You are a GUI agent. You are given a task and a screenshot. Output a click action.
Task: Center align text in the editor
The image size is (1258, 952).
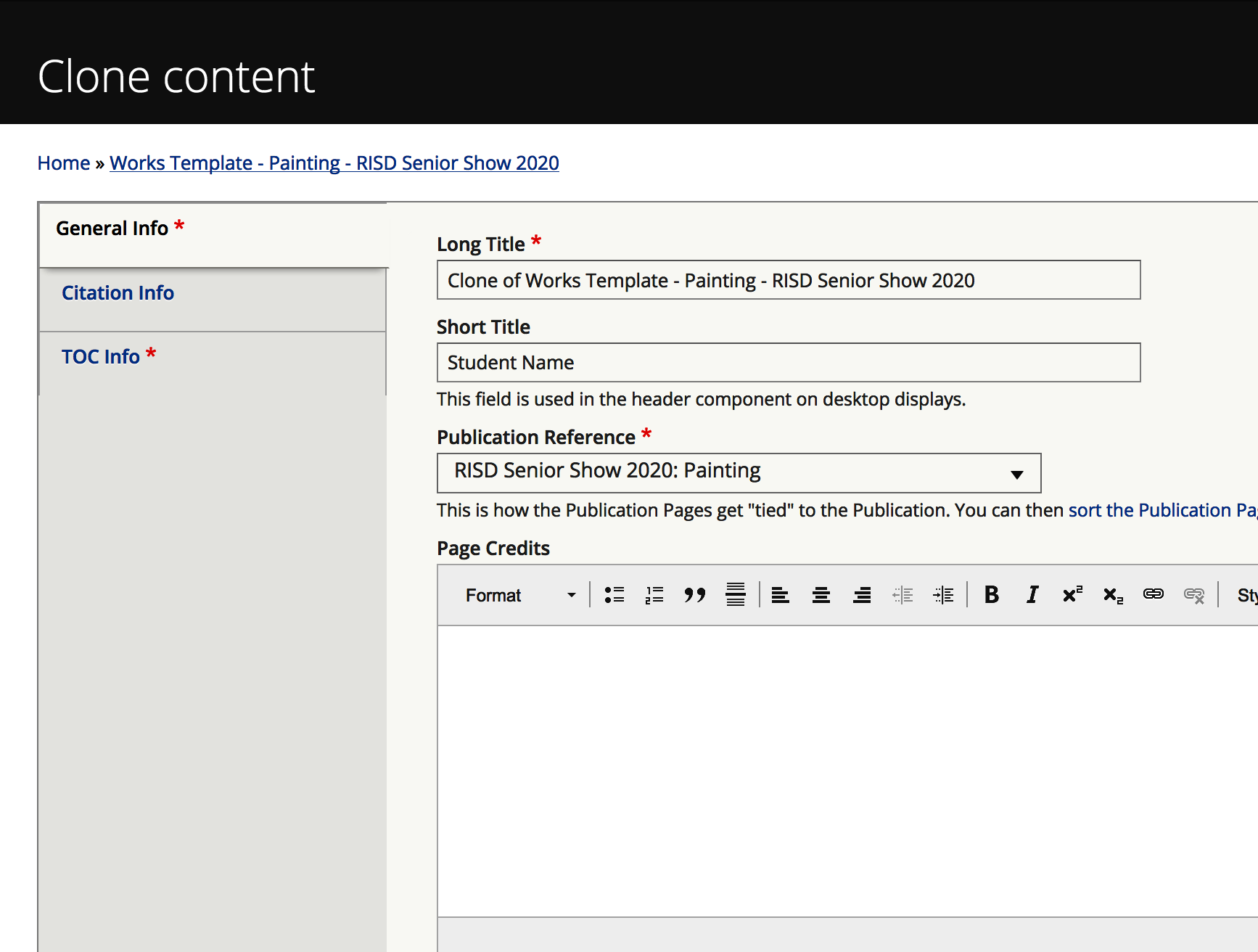pyautogui.click(x=821, y=595)
